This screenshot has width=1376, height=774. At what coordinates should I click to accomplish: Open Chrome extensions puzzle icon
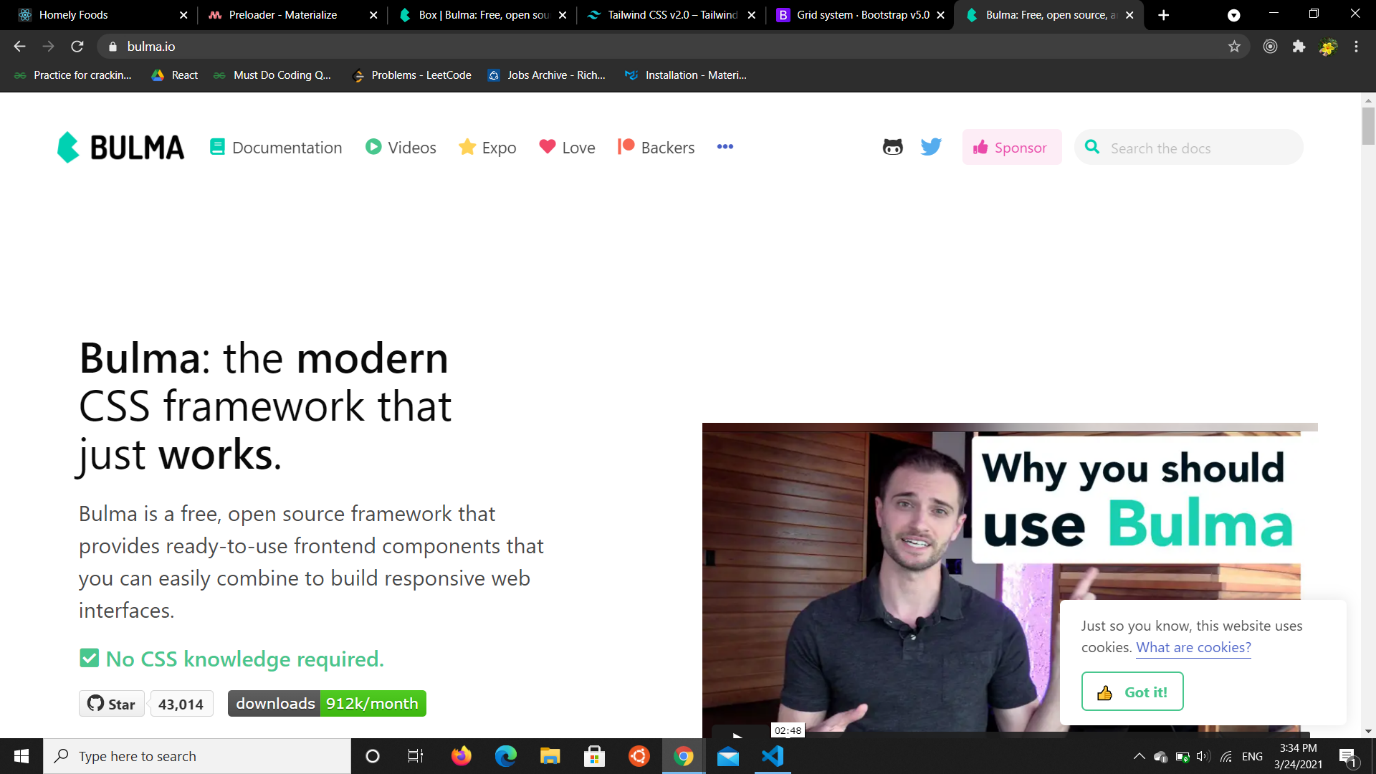click(1299, 46)
